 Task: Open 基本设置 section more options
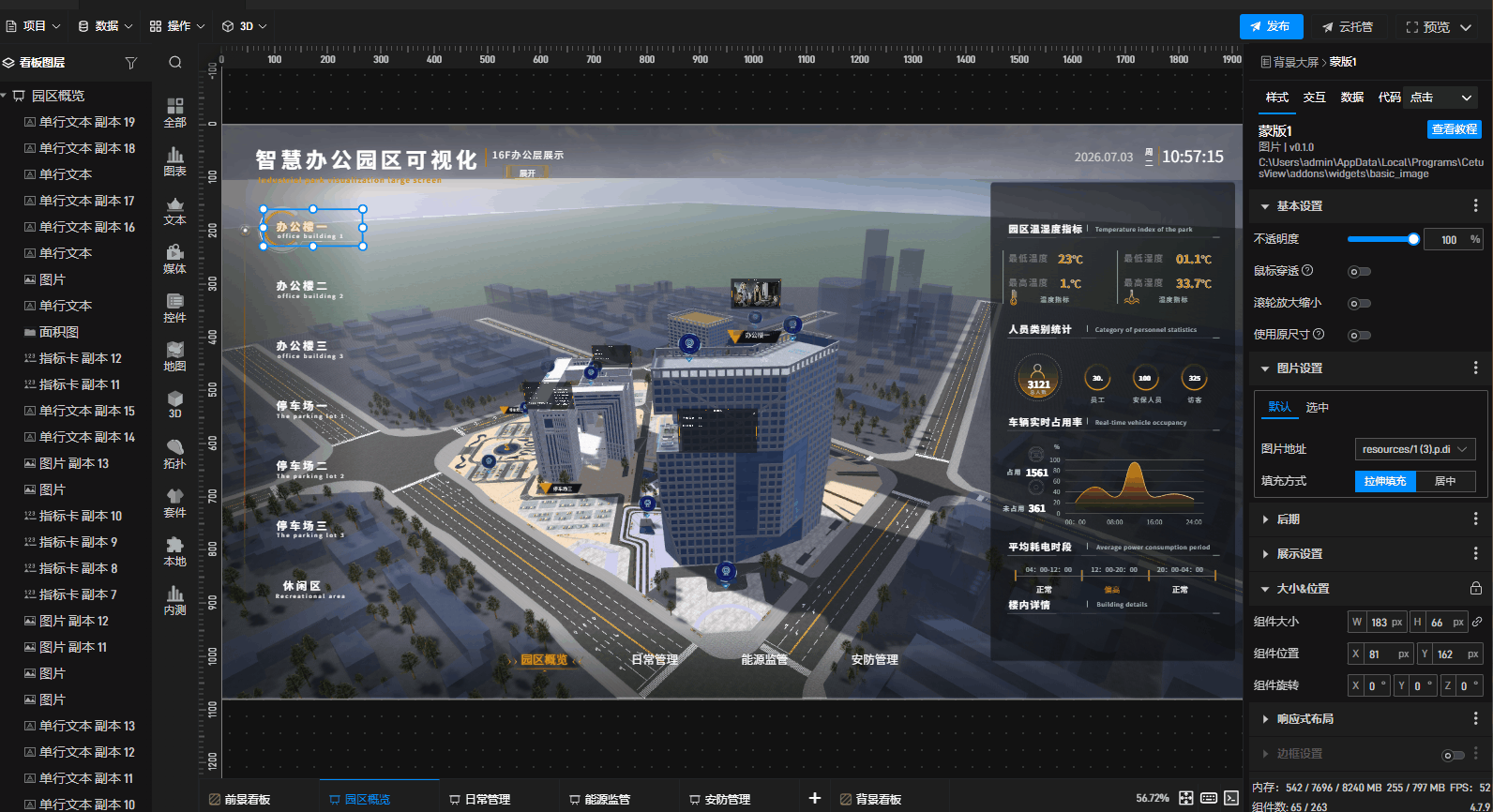(1475, 205)
